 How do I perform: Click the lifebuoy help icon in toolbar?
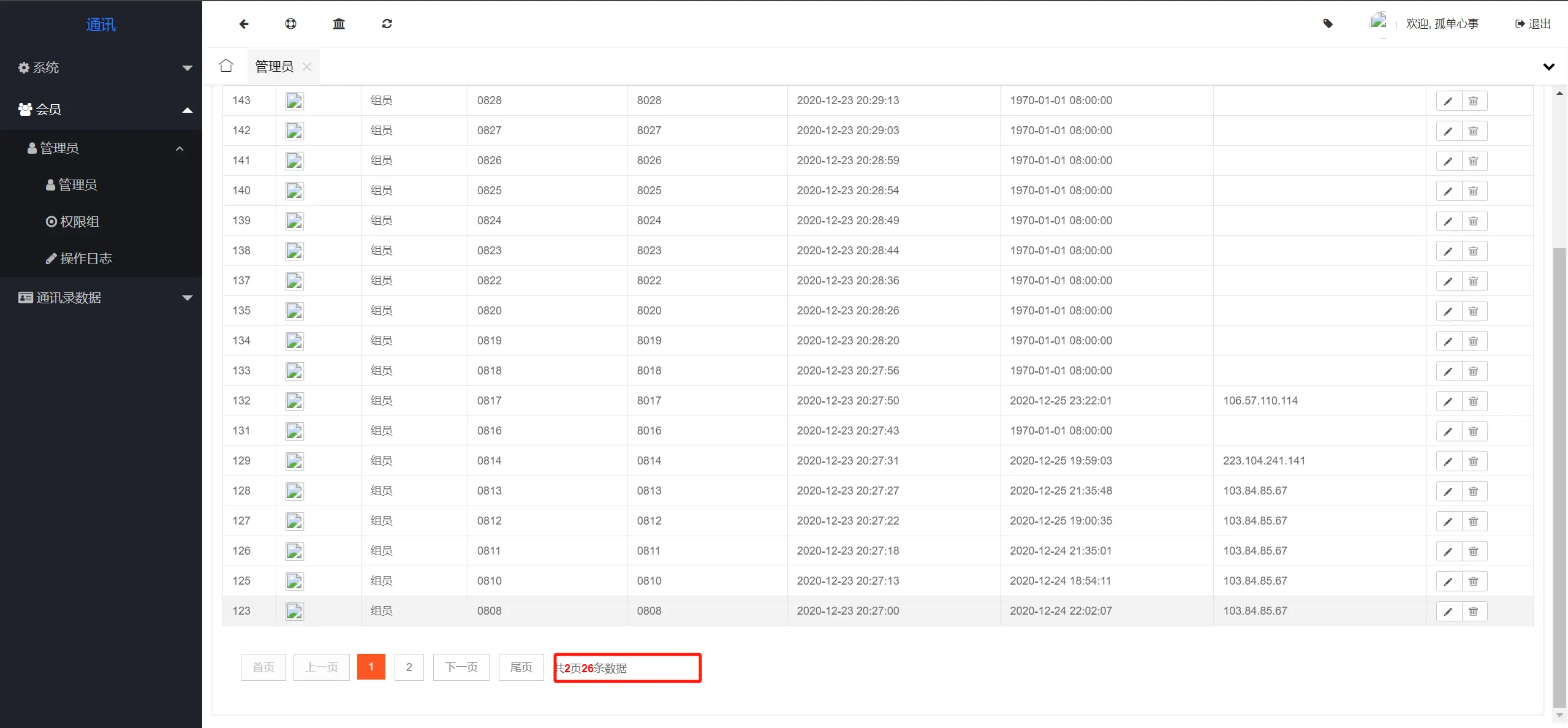[x=290, y=24]
